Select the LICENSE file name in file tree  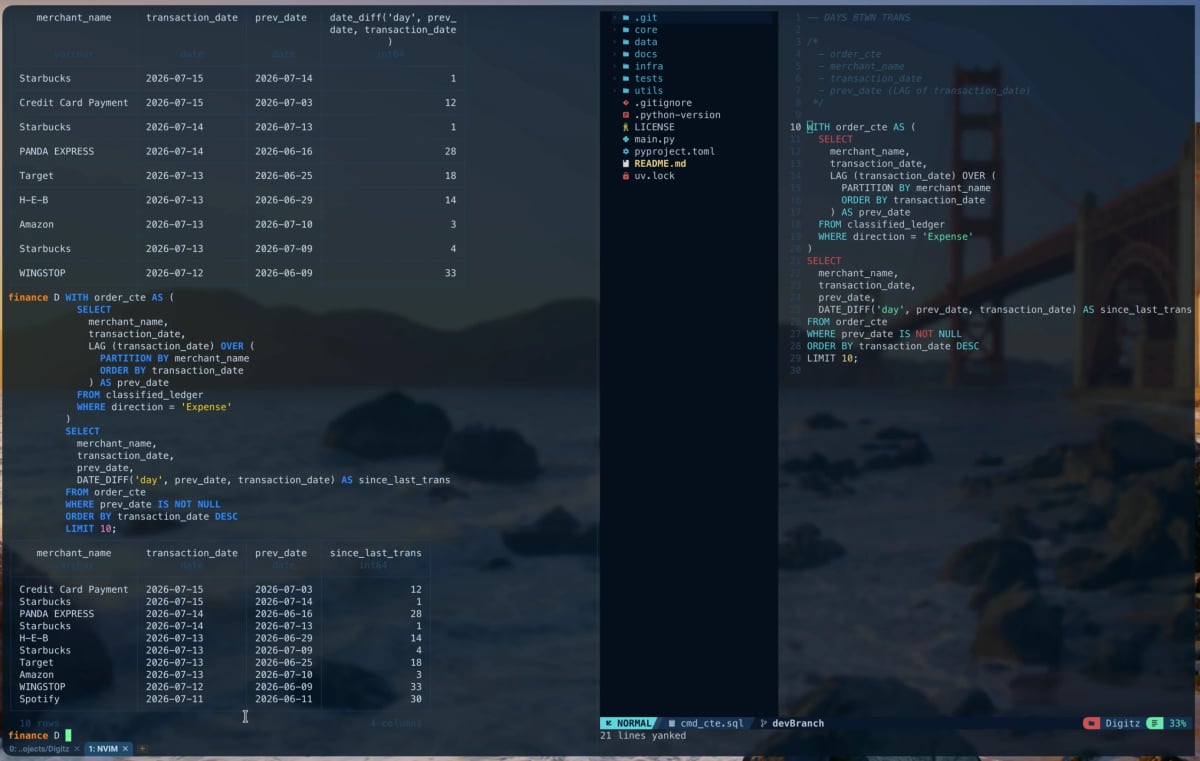click(654, 127)
